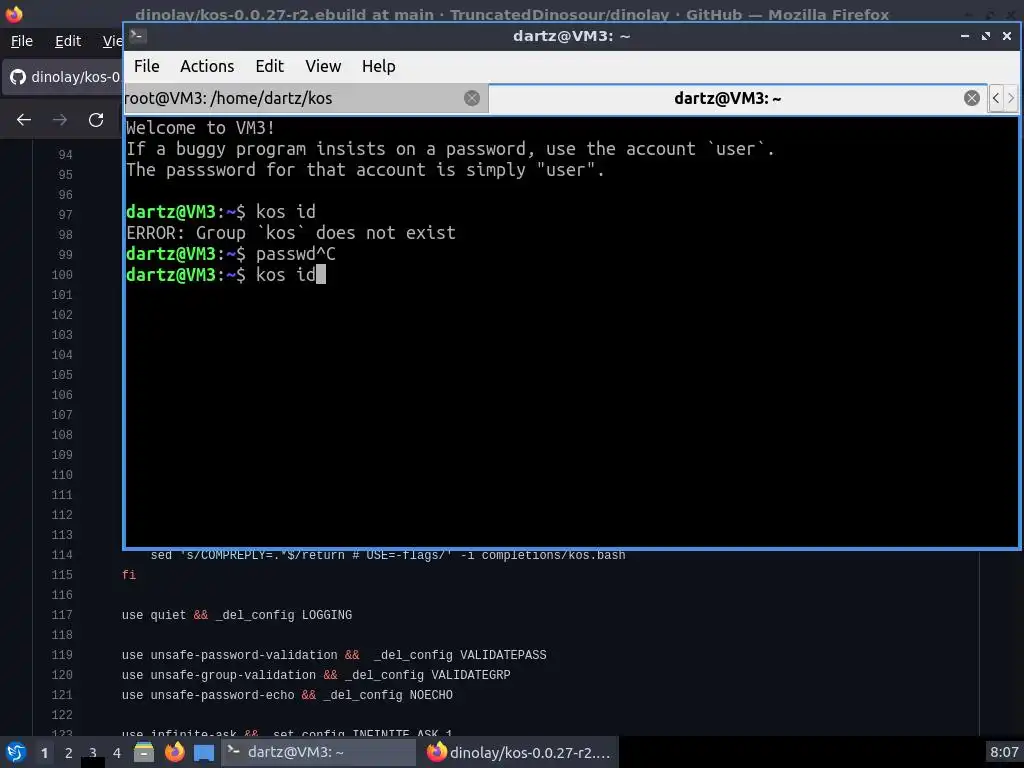
Task: Click code line with unsafe-group-validation
Action: (316, 675)
